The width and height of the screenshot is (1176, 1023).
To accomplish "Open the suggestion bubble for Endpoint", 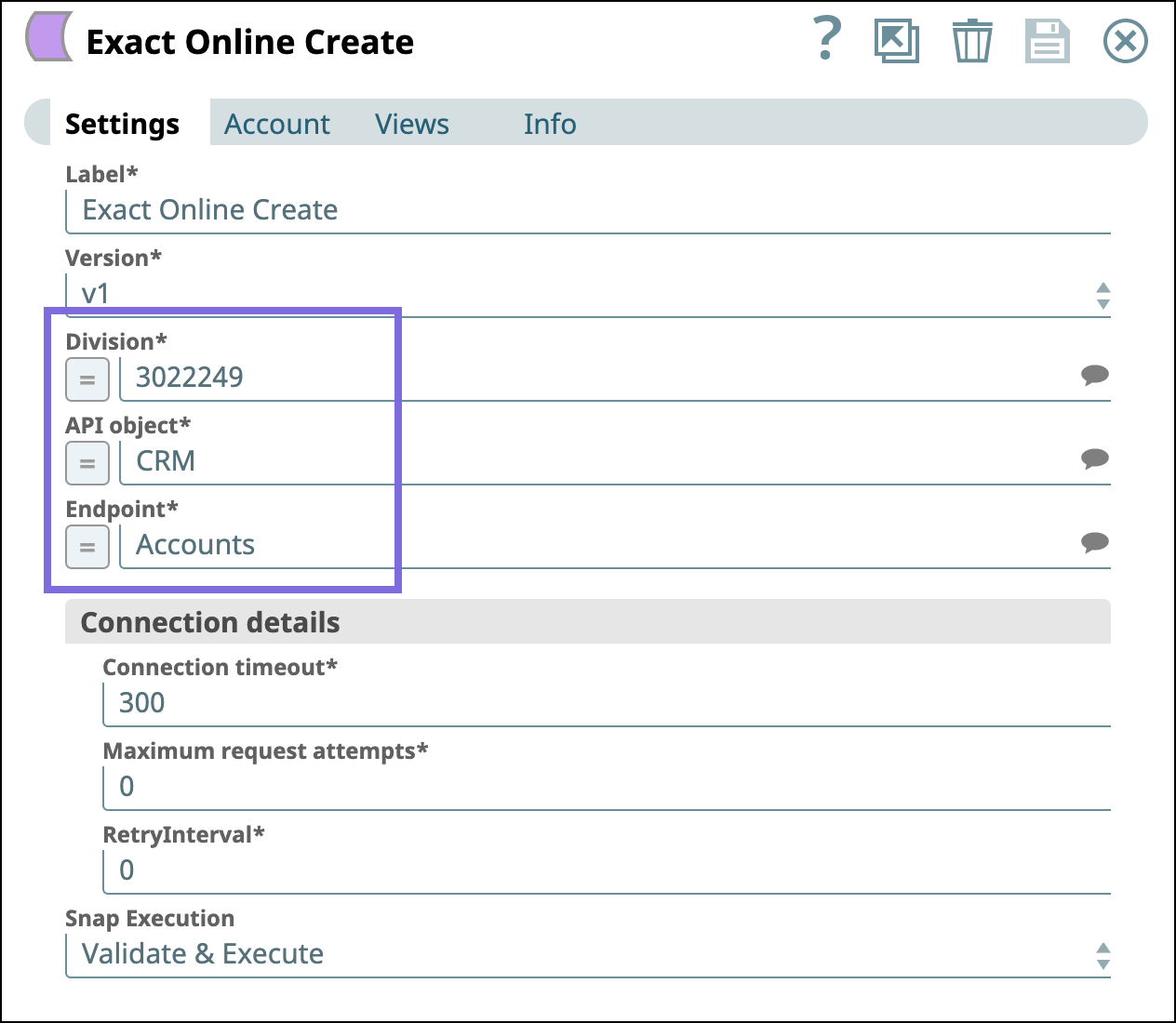I will click(x=1095, y=542).
